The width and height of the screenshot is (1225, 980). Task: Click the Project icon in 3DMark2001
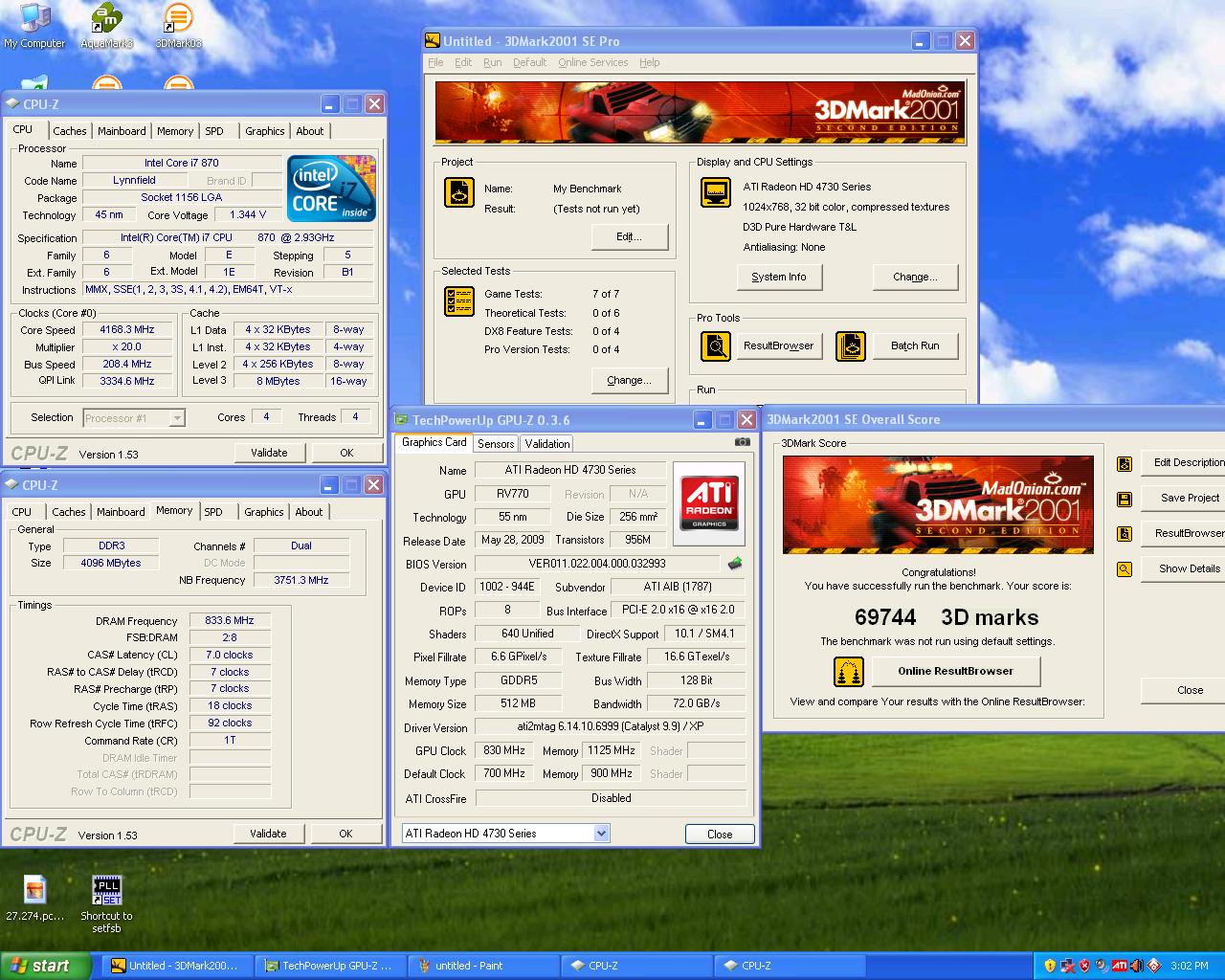[x=459, y=192]
